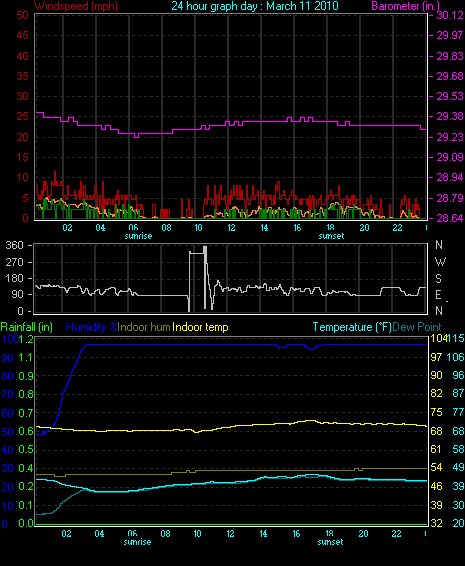Click the Indoor temp legend label

[200, 327]
